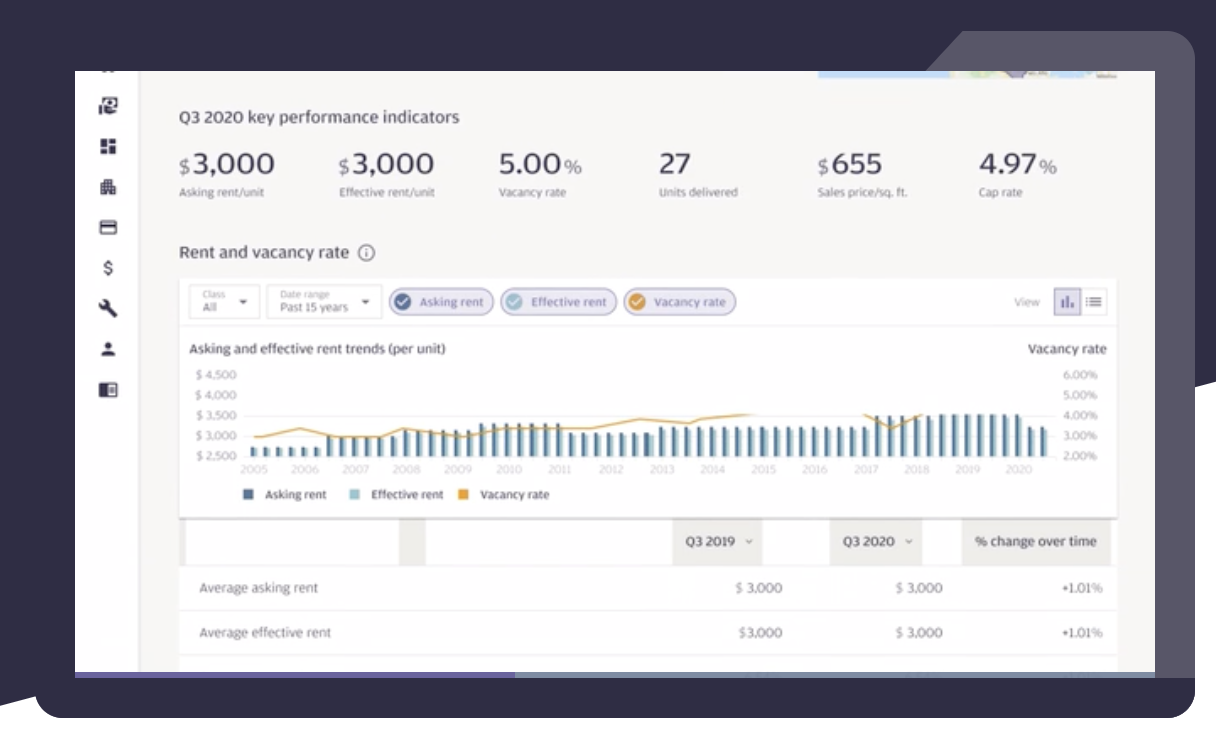The width and height of the screenshot is (1216, 738).
Task: Click the buildings icon in sidebar
Action: coord(108,187)
